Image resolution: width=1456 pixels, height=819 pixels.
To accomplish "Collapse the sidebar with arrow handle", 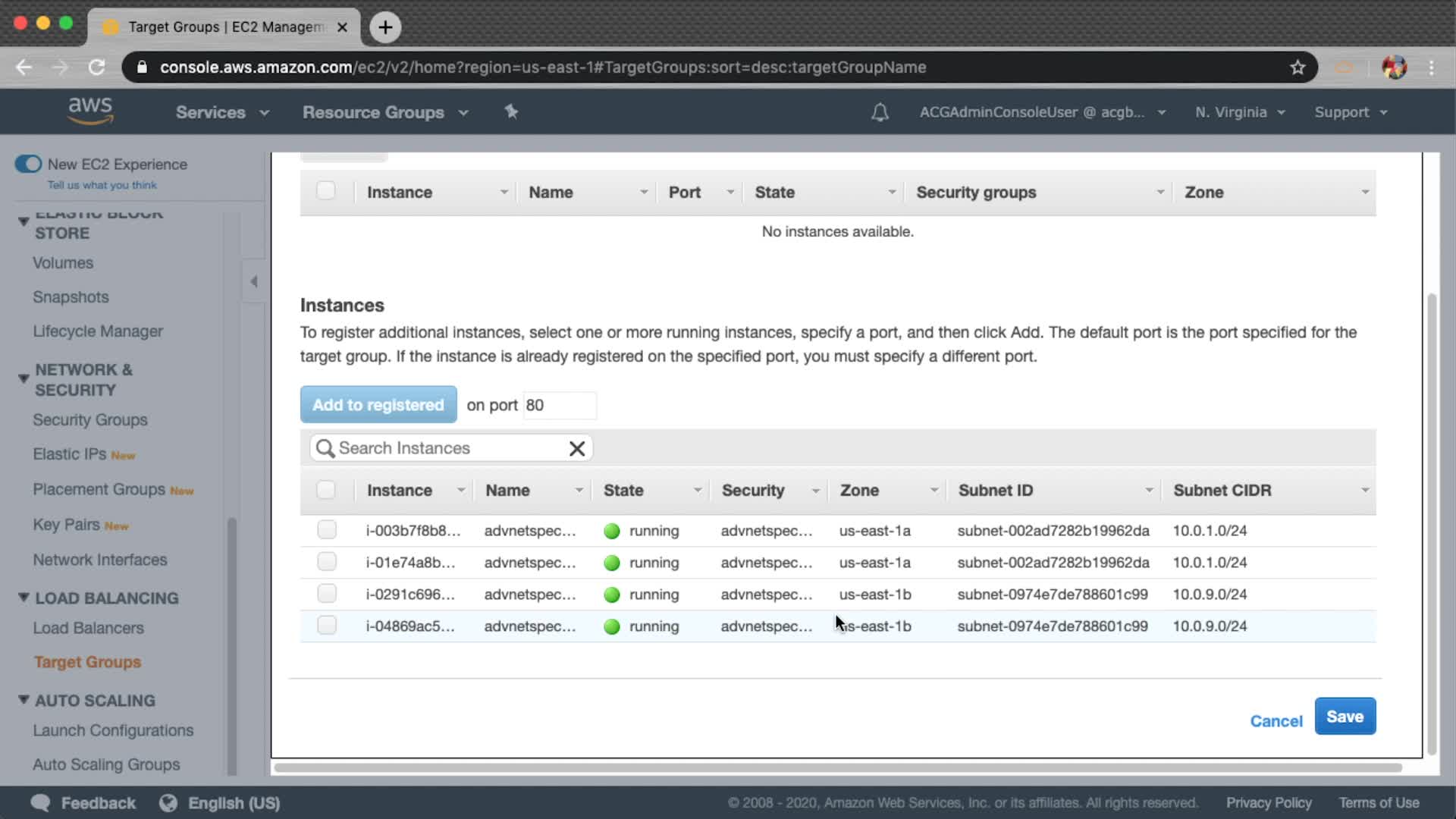I will 254,281.
